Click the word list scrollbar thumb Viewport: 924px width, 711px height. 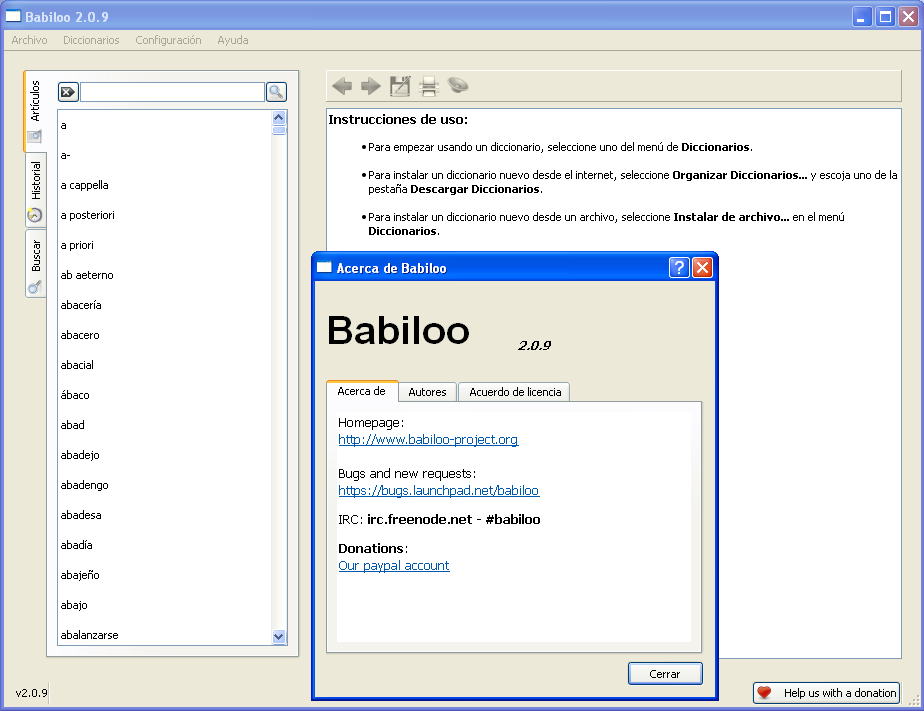[279, 130]
